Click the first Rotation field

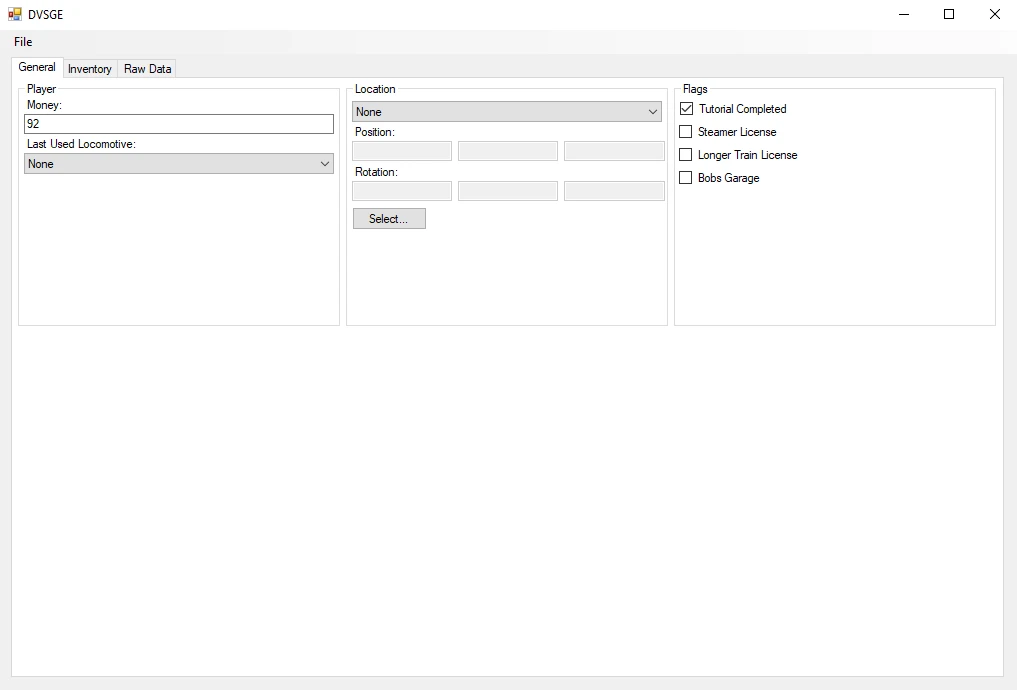[x=402, y=191]
